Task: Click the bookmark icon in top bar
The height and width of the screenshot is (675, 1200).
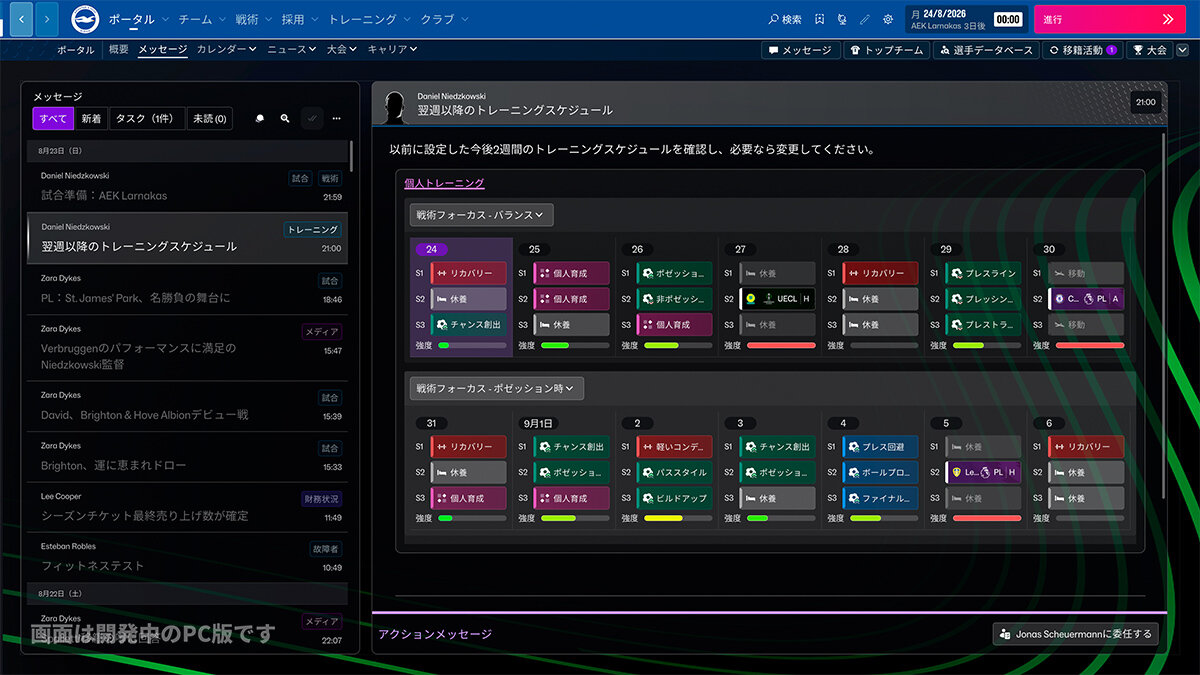Action: click(819, 19)
